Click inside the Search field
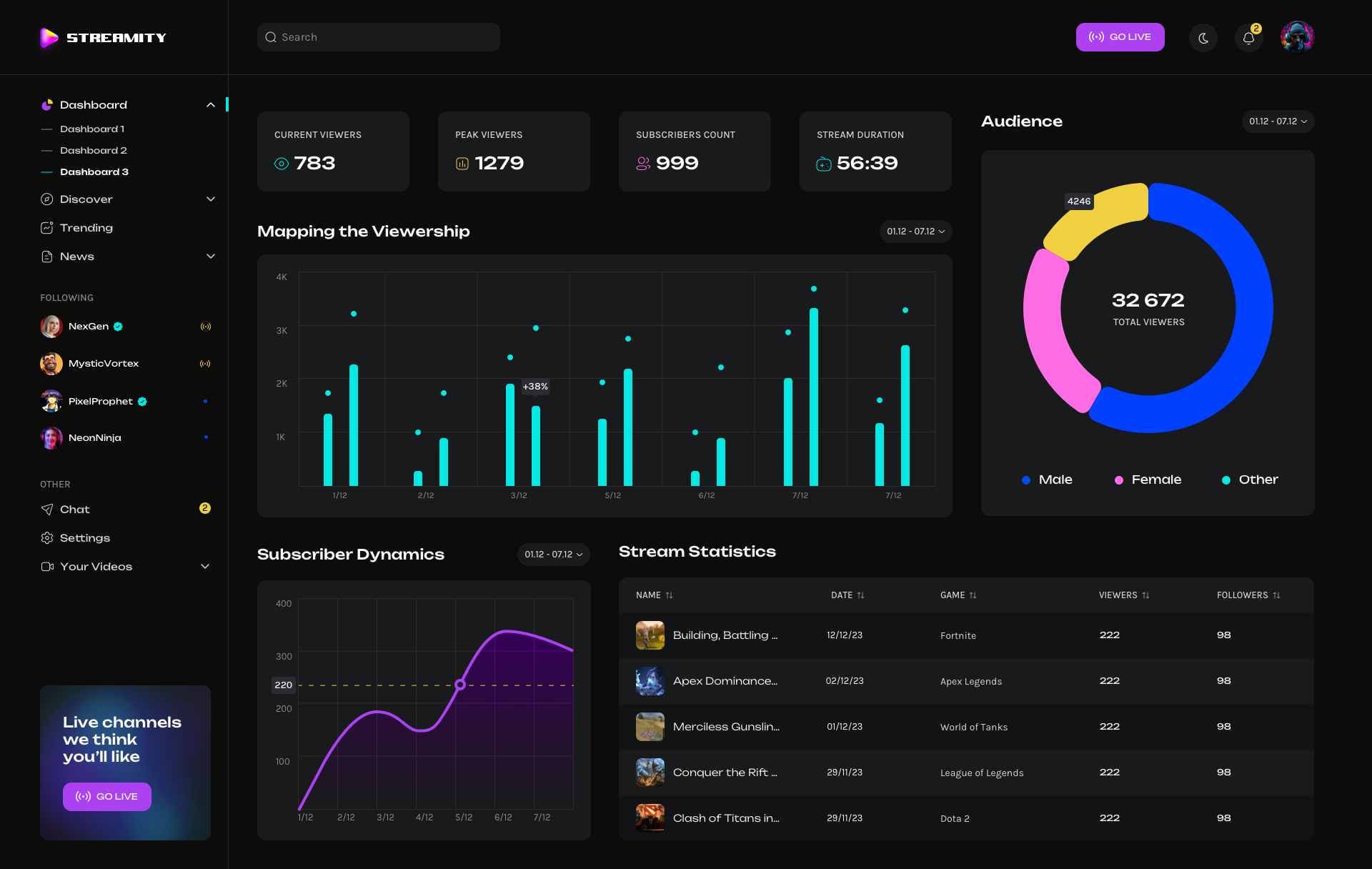Viewport: 1372px width, 869px height. pyautogui.click(x=378, y=37)
